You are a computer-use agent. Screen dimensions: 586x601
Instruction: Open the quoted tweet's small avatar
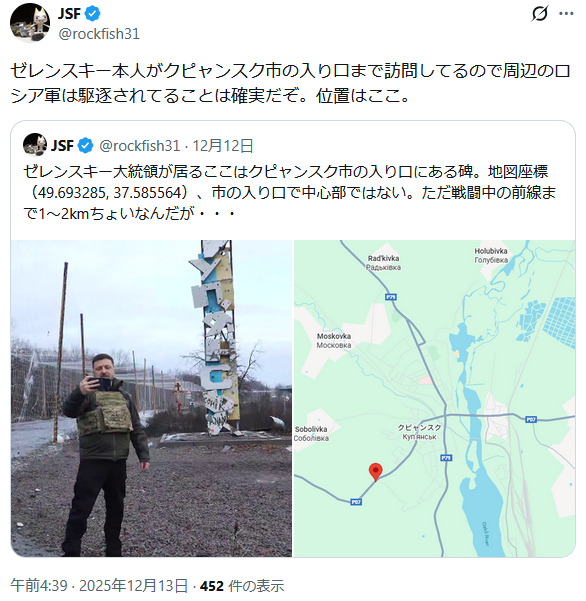tap(35, 145)
